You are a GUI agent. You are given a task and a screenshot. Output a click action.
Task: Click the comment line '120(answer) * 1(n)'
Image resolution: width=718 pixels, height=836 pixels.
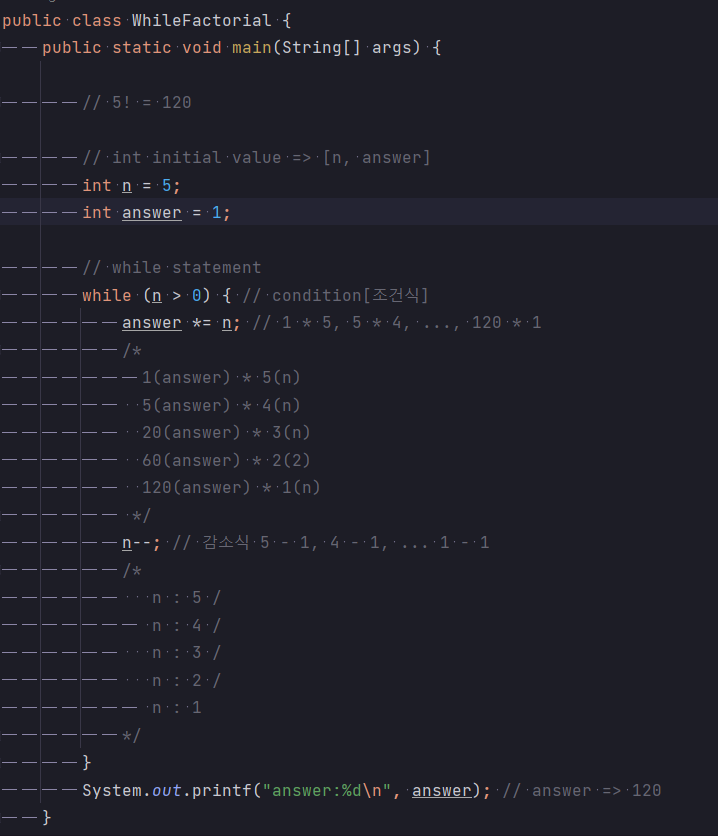point(231,488)
